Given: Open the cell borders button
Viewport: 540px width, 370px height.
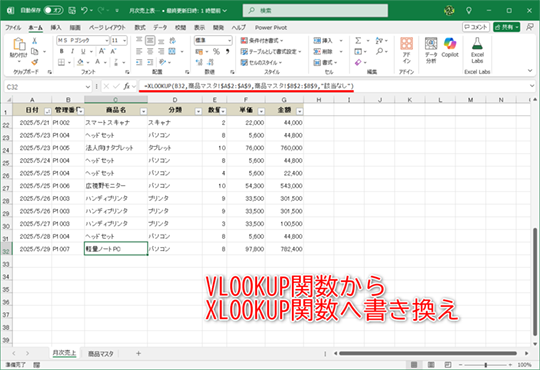Looking at the screenshot, I should tap(61, 62).
